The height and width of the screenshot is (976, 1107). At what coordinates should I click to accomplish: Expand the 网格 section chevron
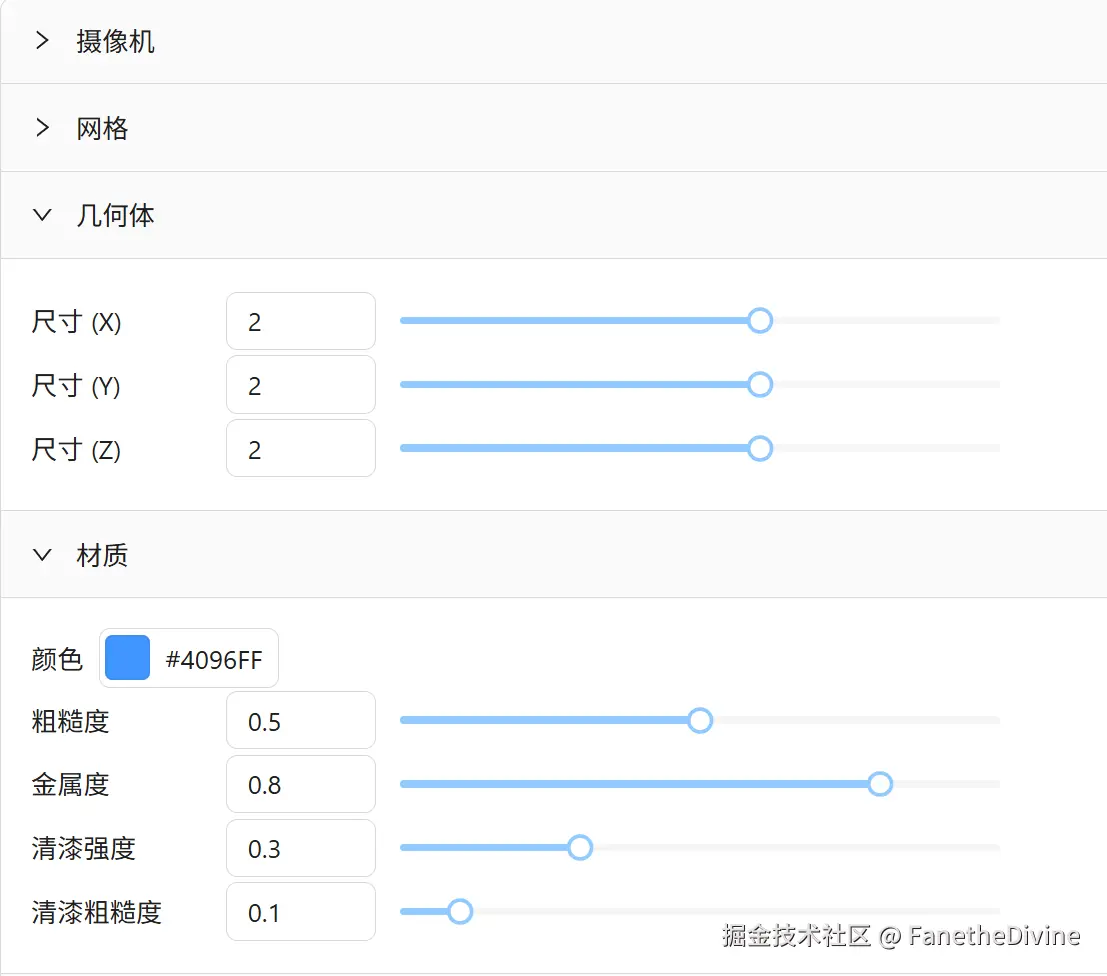point(42,128)
